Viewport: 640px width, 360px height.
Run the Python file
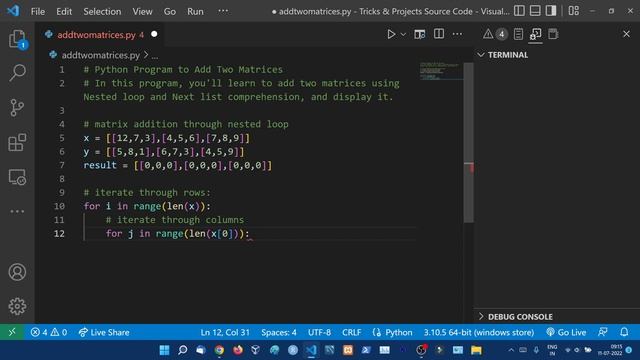[x=391, y=34]
